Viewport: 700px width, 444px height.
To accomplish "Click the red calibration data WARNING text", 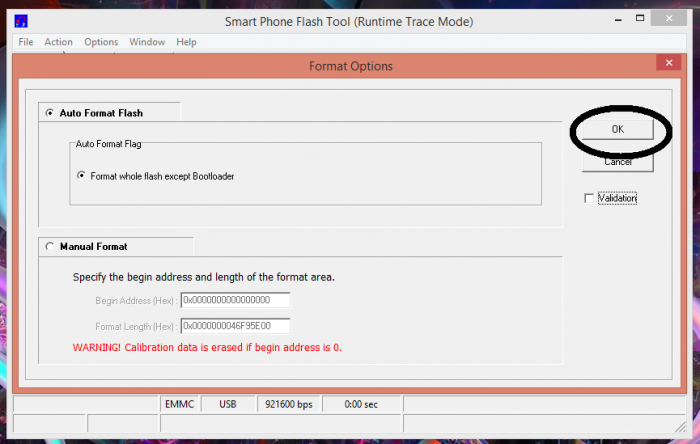I will [207, 348].
